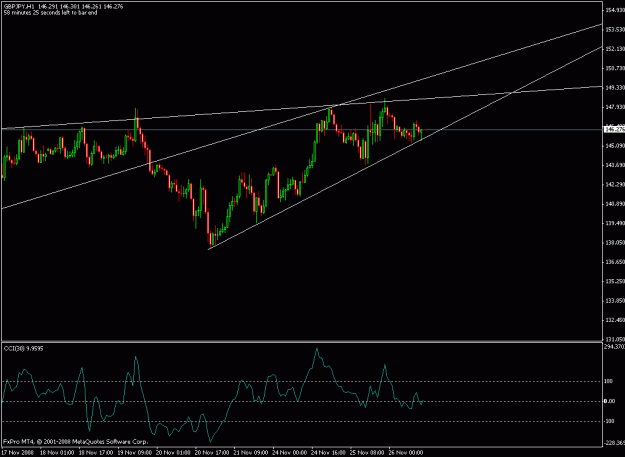Click the 24 Nov 16:00 time label
Image resolution: width=625 pixels, height=457 pixels.
coord(328,453)
